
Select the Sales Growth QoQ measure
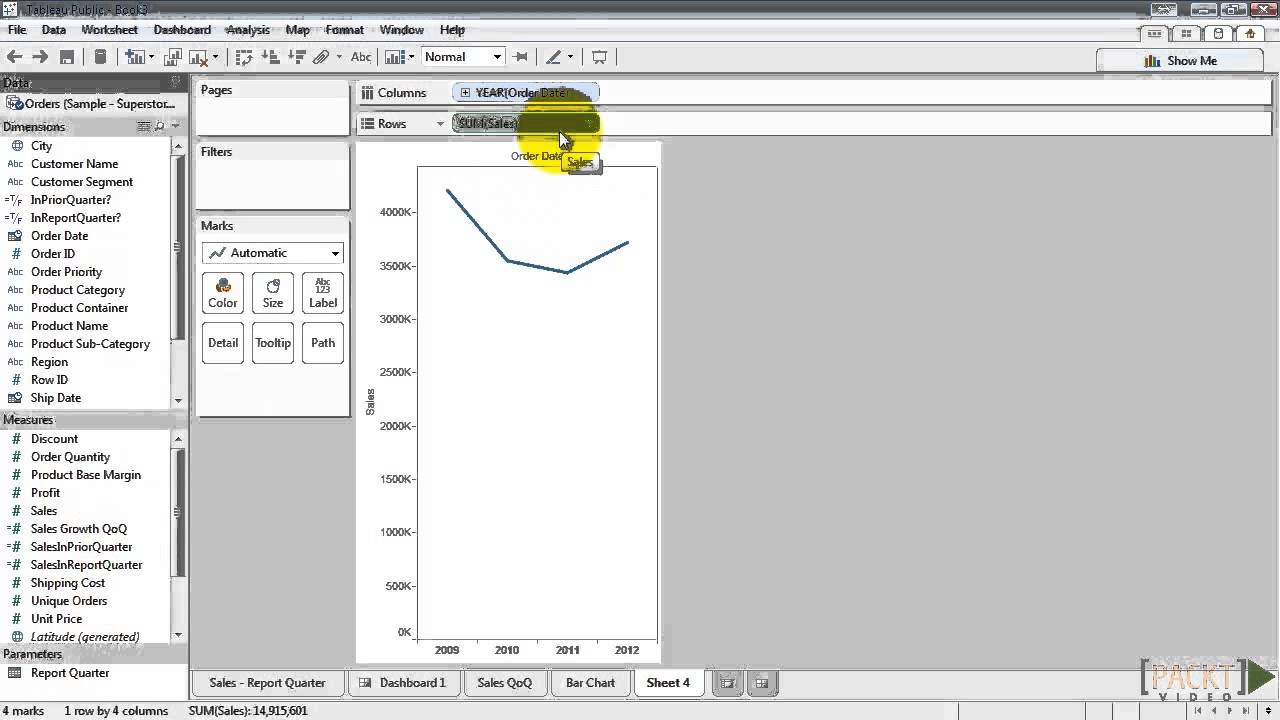[79, 529]
